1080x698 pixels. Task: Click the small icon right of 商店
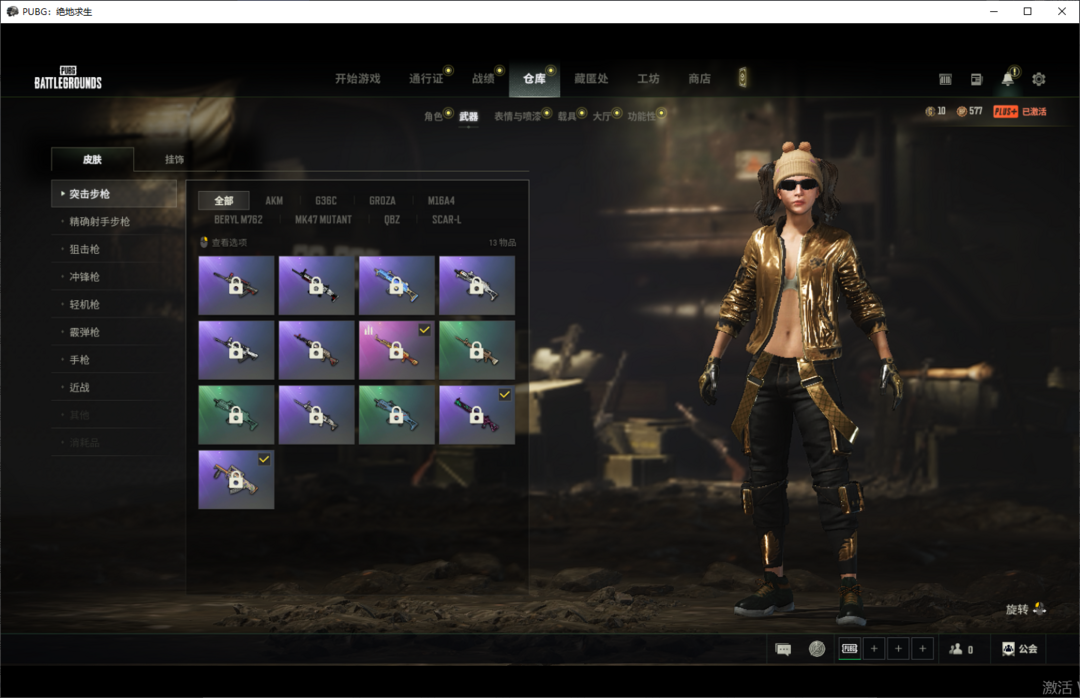(x=742, y=78)
